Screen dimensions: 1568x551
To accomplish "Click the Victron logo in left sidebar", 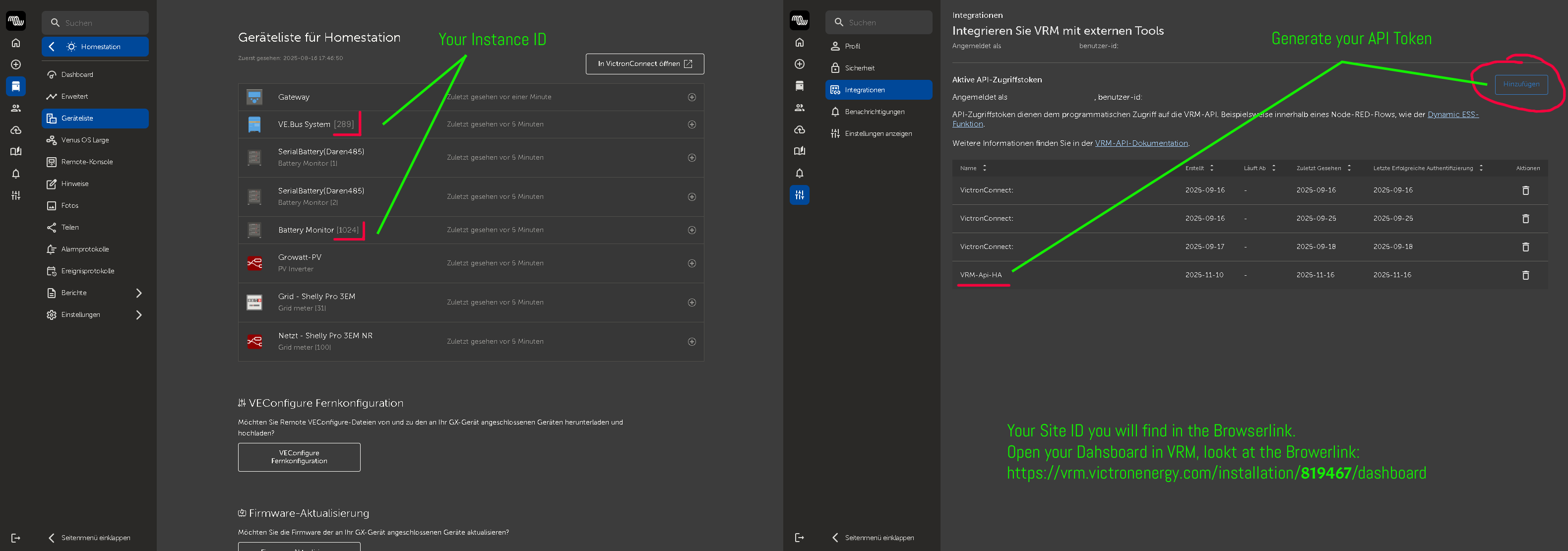I will click(16, 21).
